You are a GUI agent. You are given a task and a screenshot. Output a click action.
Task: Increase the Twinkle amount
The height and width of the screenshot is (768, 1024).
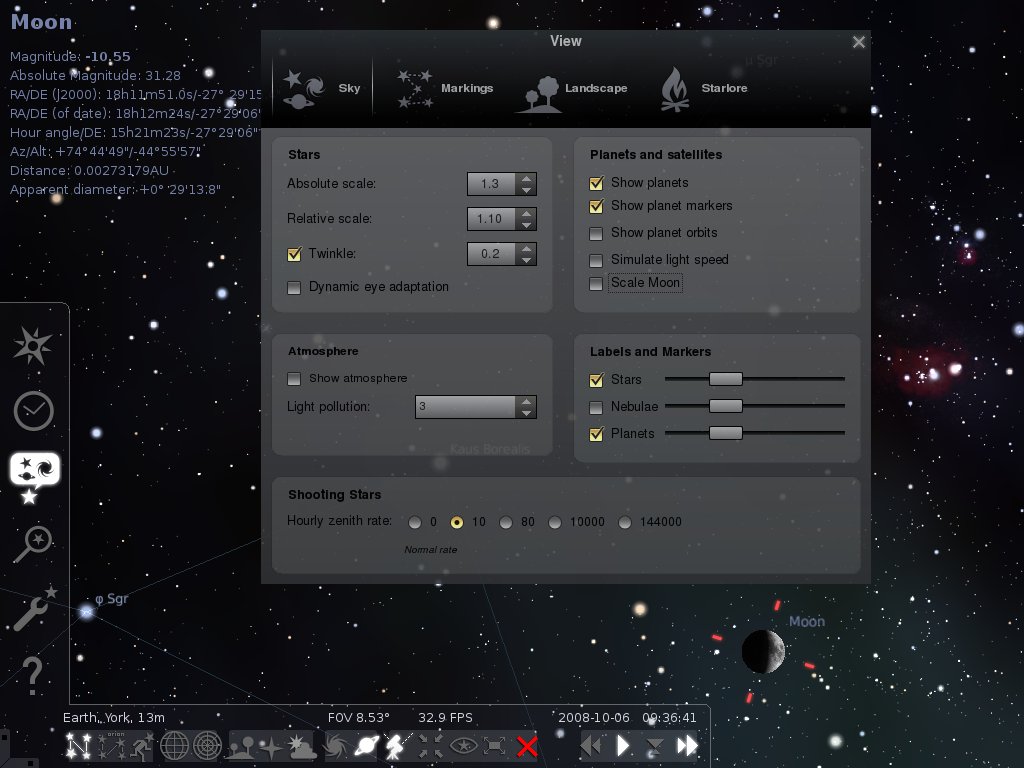527,248
